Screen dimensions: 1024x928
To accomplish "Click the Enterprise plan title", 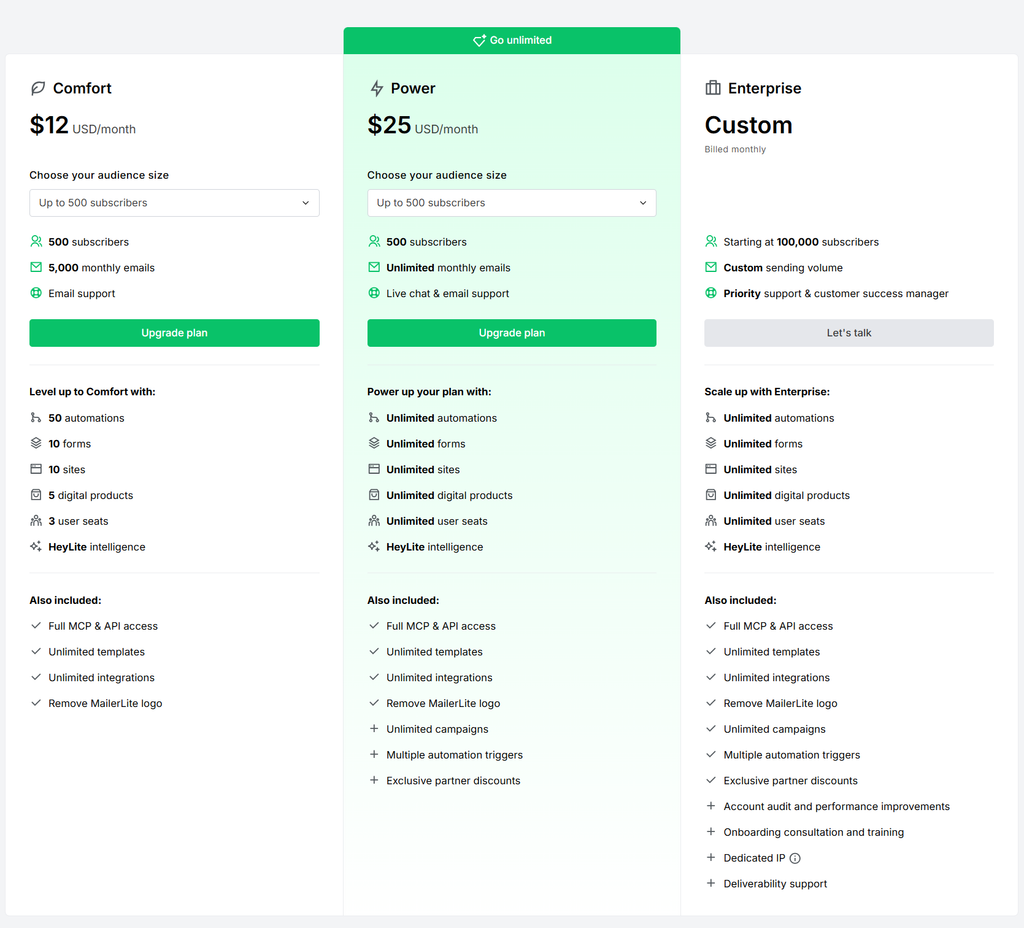I will [764, 88].
